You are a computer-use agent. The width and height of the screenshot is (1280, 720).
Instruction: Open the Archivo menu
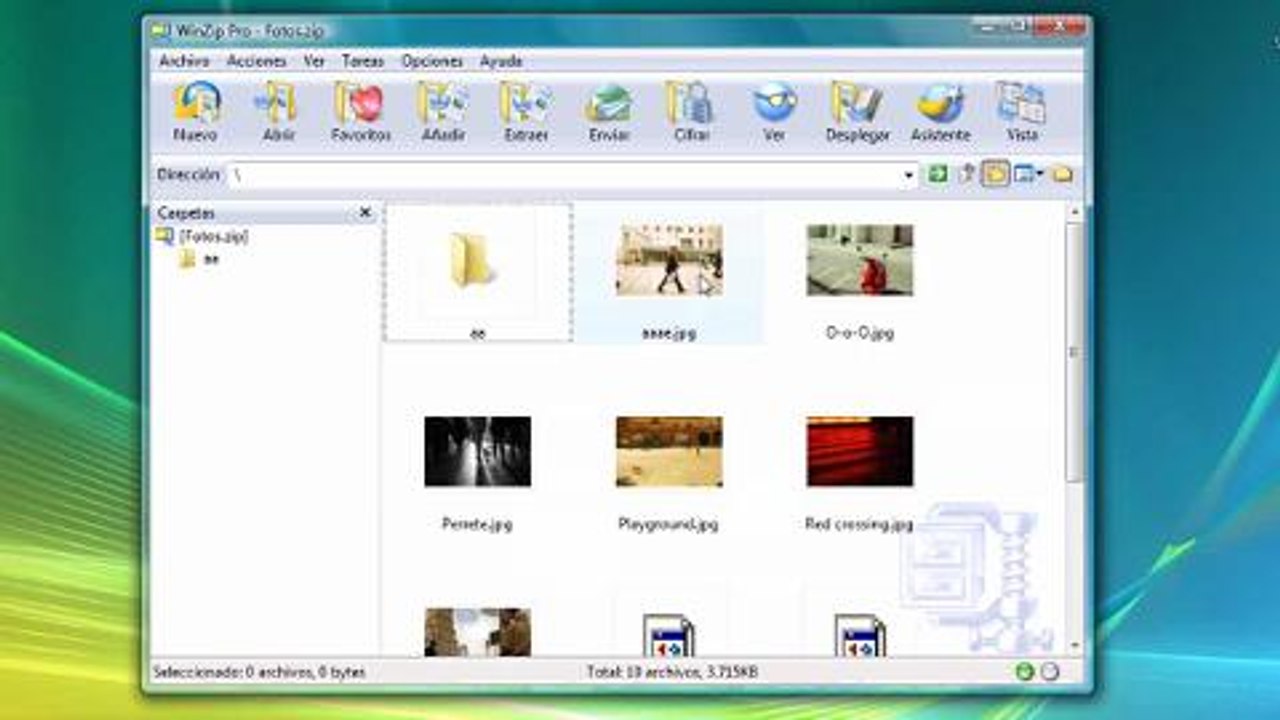184,61
